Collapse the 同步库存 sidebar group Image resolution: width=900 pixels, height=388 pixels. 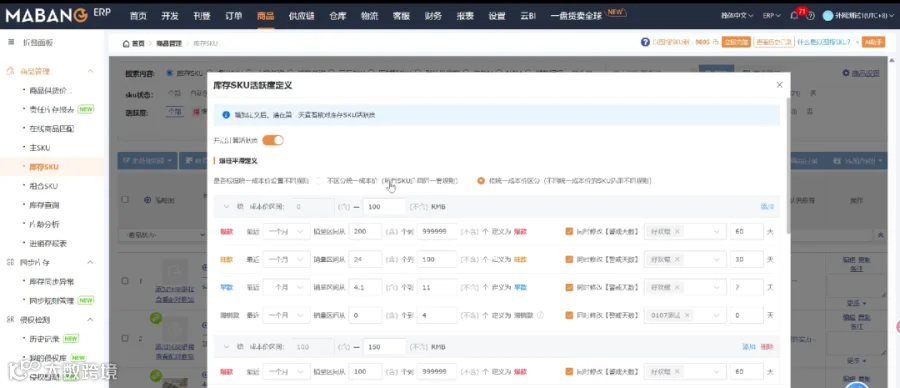tap(90, 262)
